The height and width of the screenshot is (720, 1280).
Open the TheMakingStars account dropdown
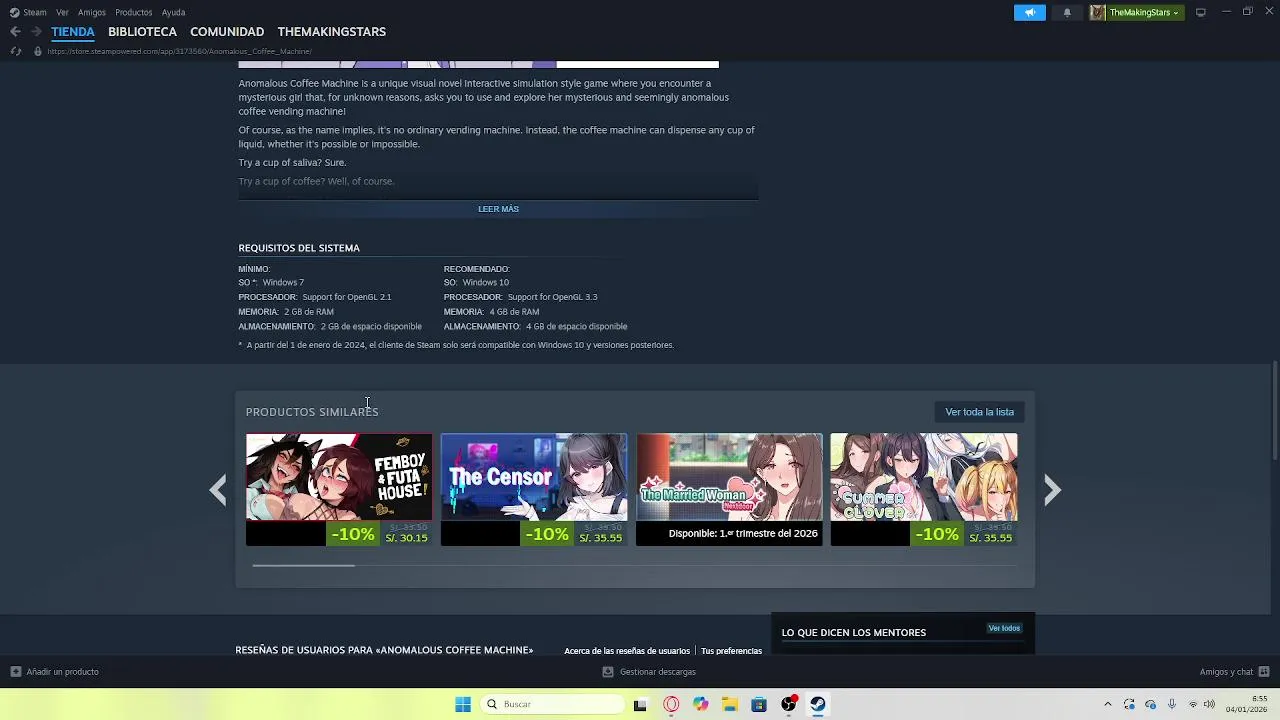1136,12
